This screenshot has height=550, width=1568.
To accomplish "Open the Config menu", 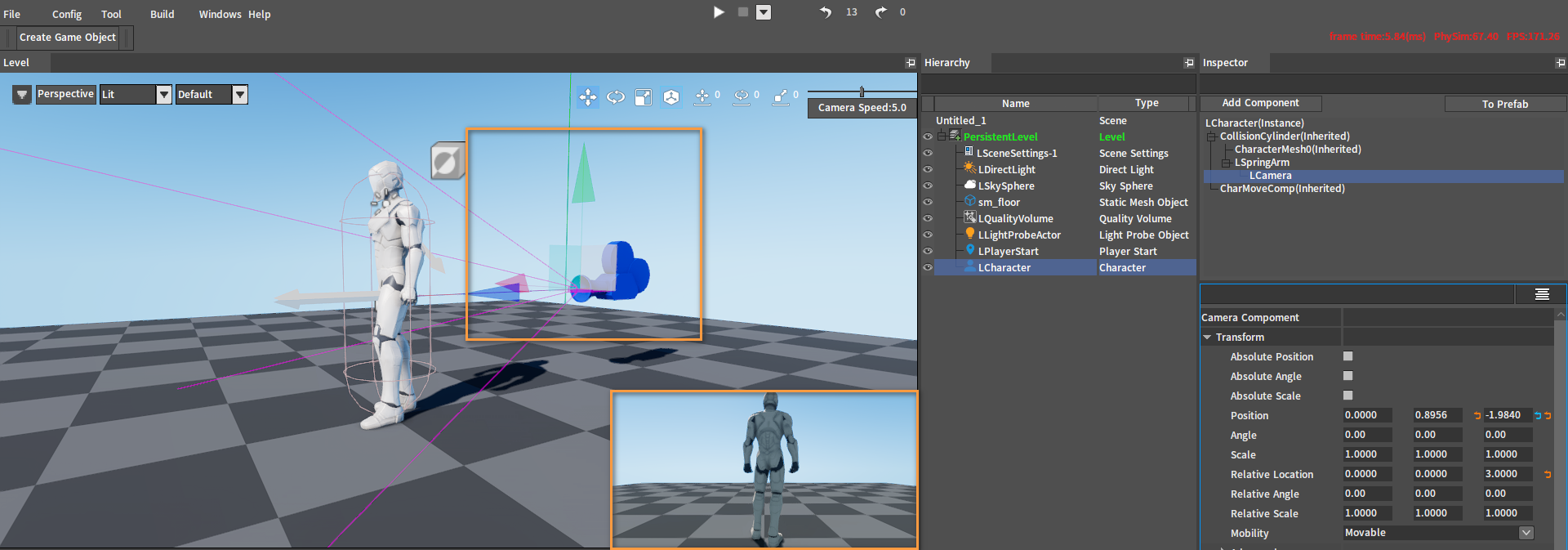I will [67, 15].
